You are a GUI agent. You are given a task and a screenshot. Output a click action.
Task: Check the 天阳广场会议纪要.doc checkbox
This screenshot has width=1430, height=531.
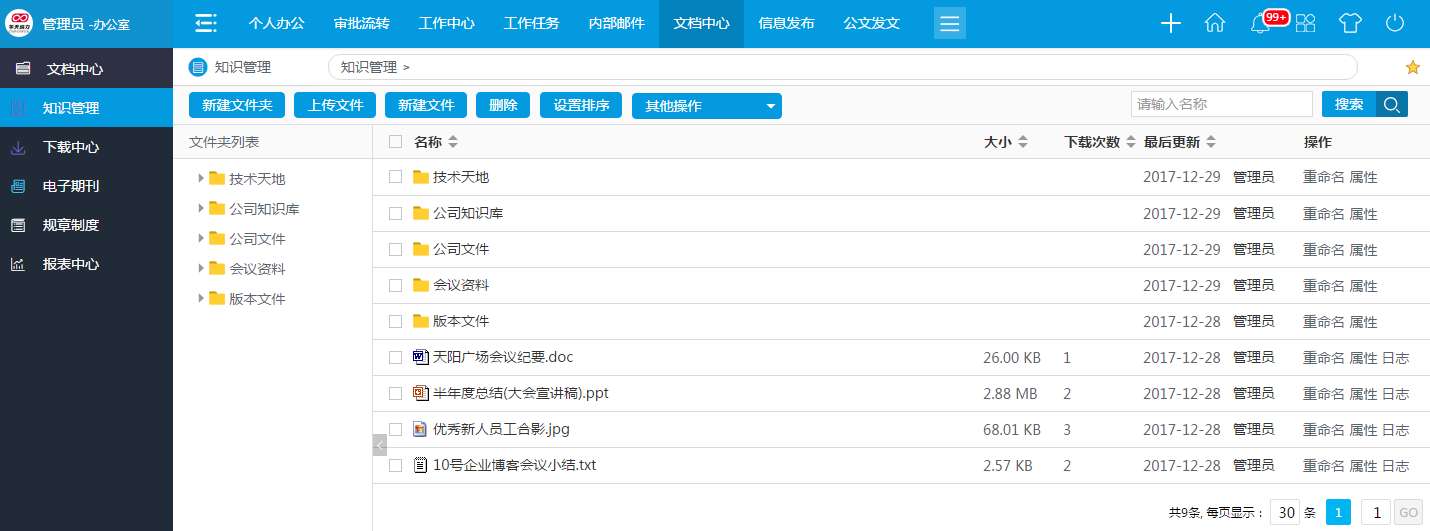396,357
